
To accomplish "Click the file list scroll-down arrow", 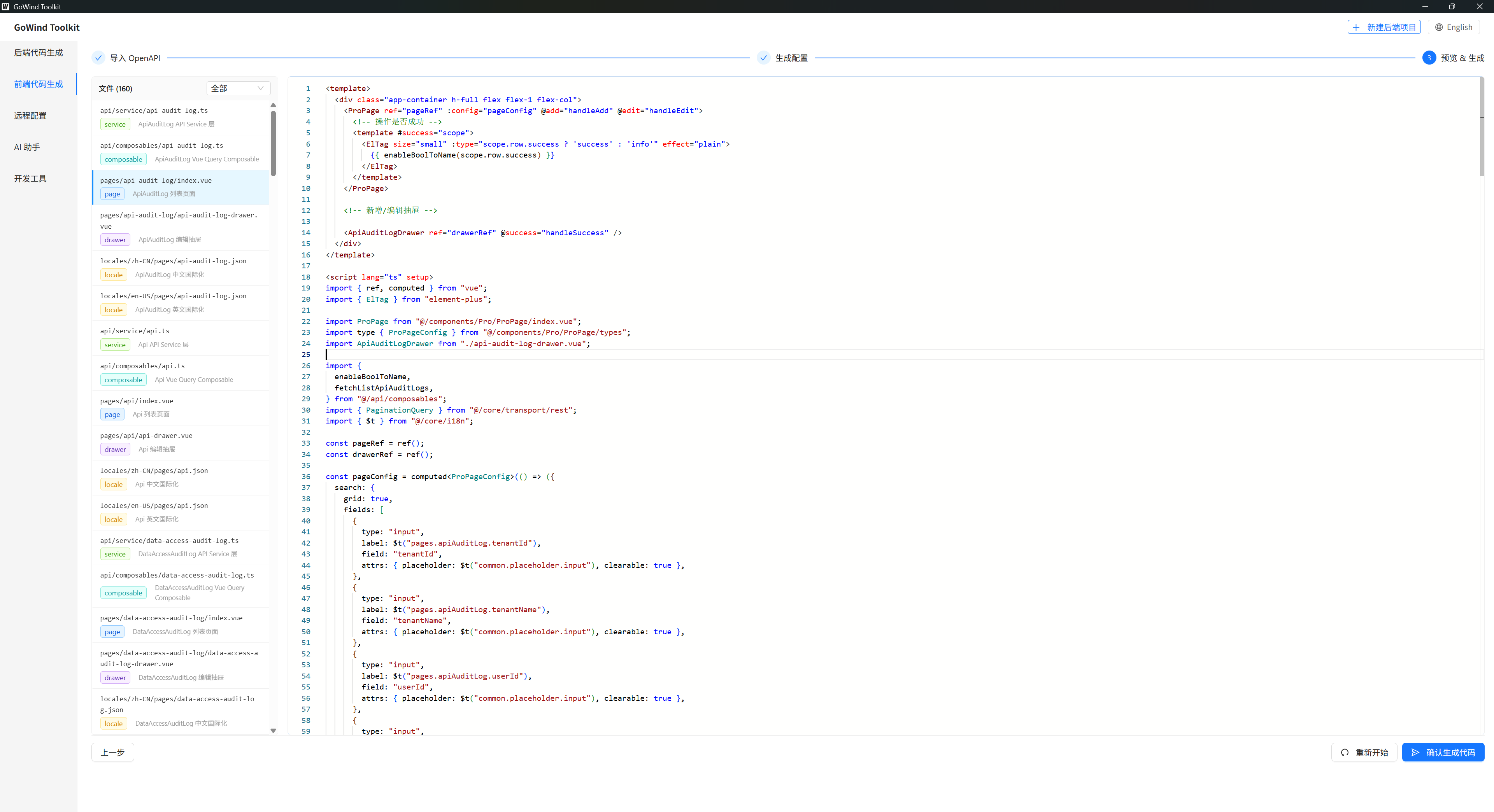I will pyautogui.click(x=273, y=731).
